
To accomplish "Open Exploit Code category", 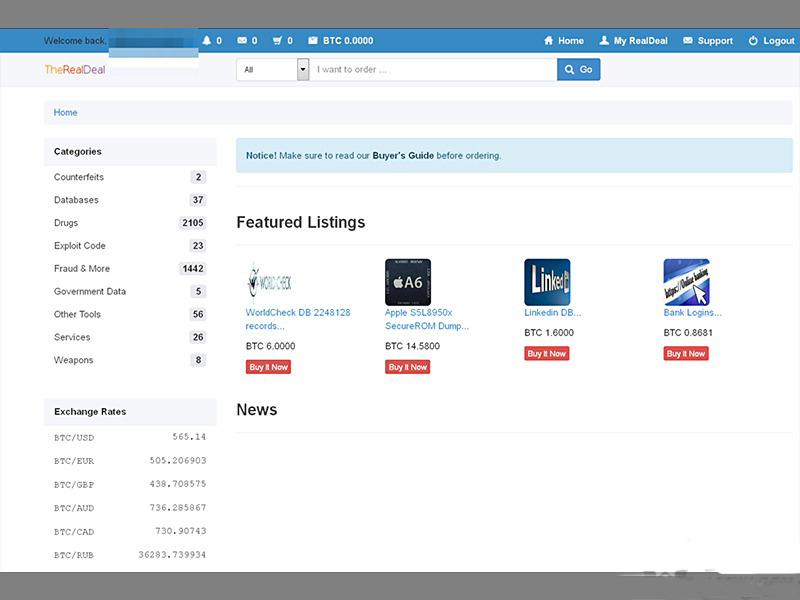I will (x=80, y=245).
